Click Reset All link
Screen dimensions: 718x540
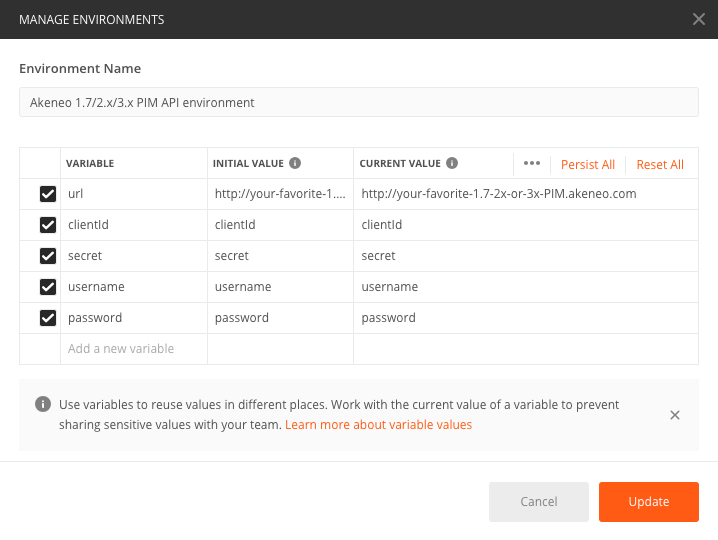click(x=660, y=165)
